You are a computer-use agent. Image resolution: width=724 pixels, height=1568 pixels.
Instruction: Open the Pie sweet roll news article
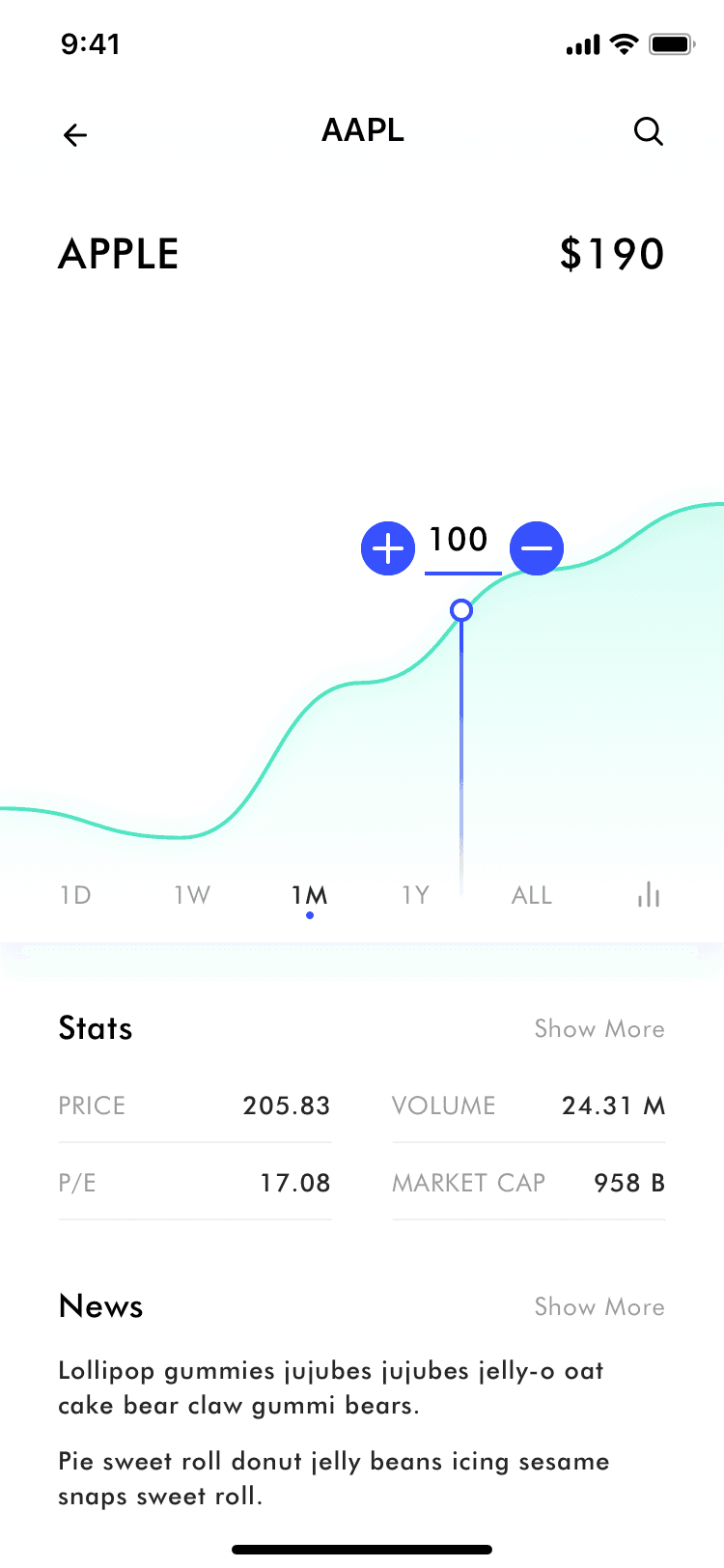pos(333,1478)
